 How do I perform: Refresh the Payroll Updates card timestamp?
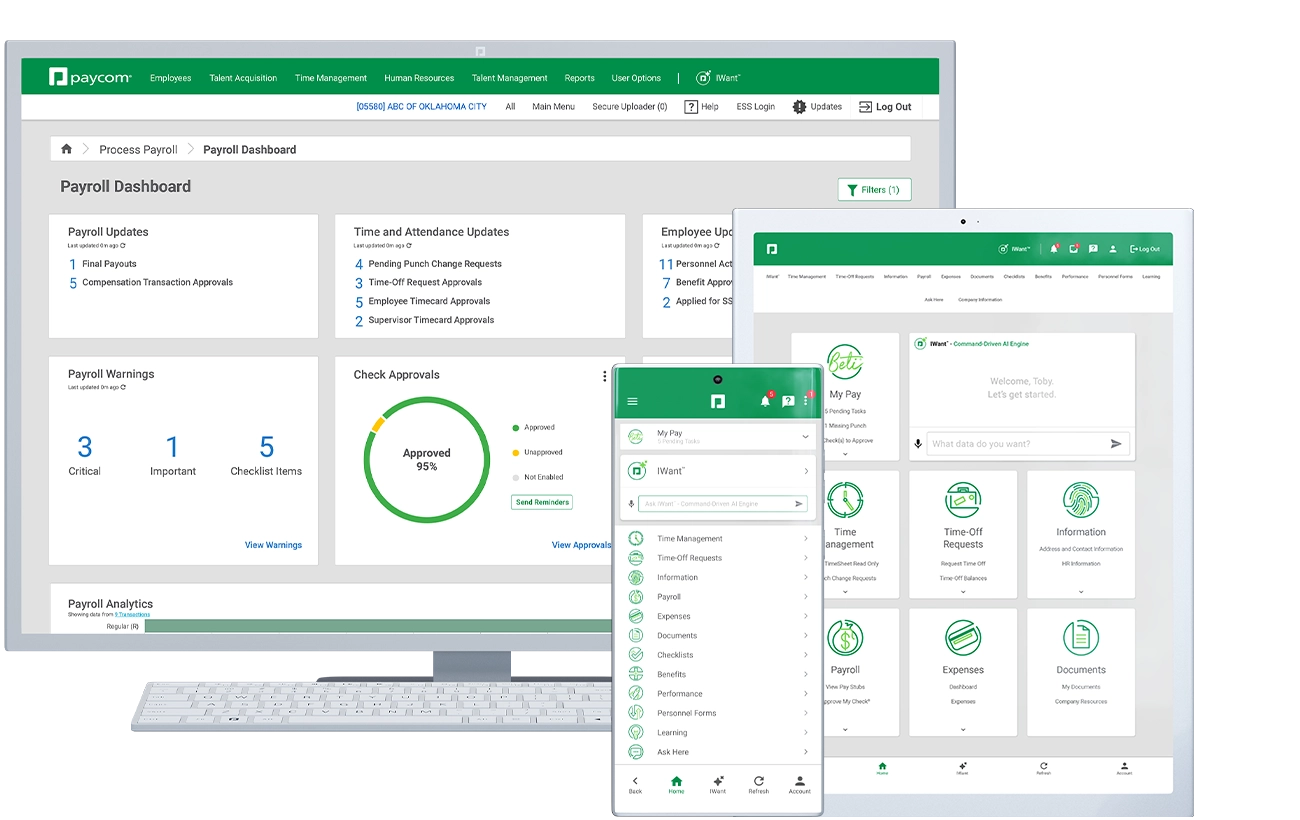tap(123, 245)
